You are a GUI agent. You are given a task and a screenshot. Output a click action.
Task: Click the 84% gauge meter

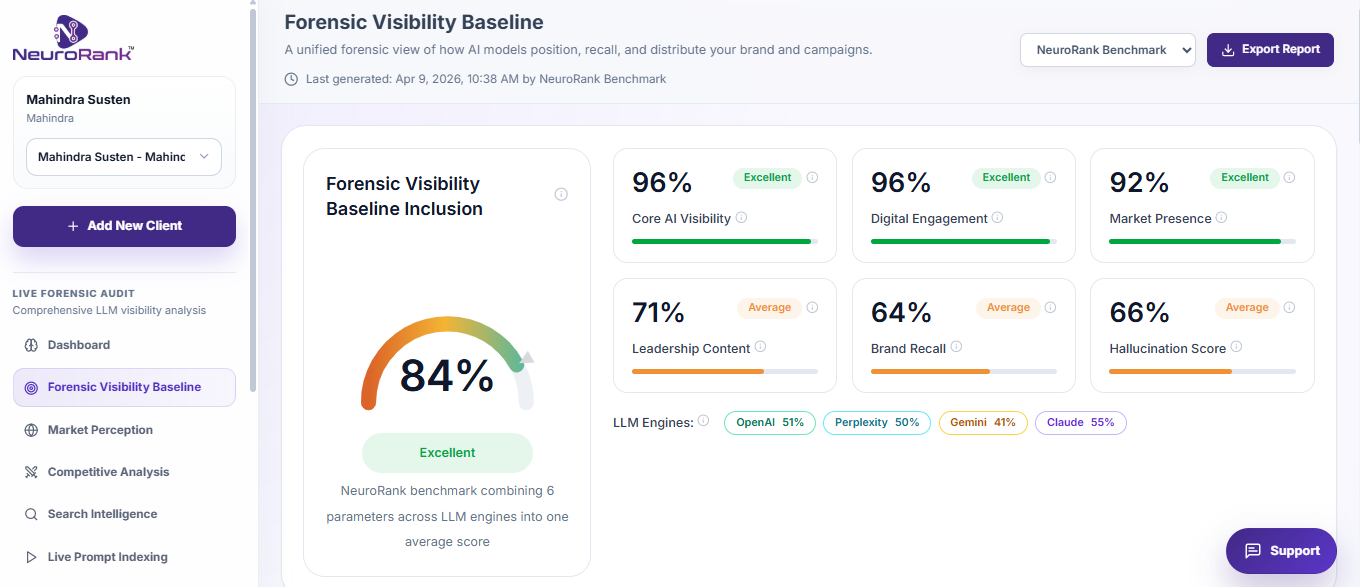(x=447, y=364)
